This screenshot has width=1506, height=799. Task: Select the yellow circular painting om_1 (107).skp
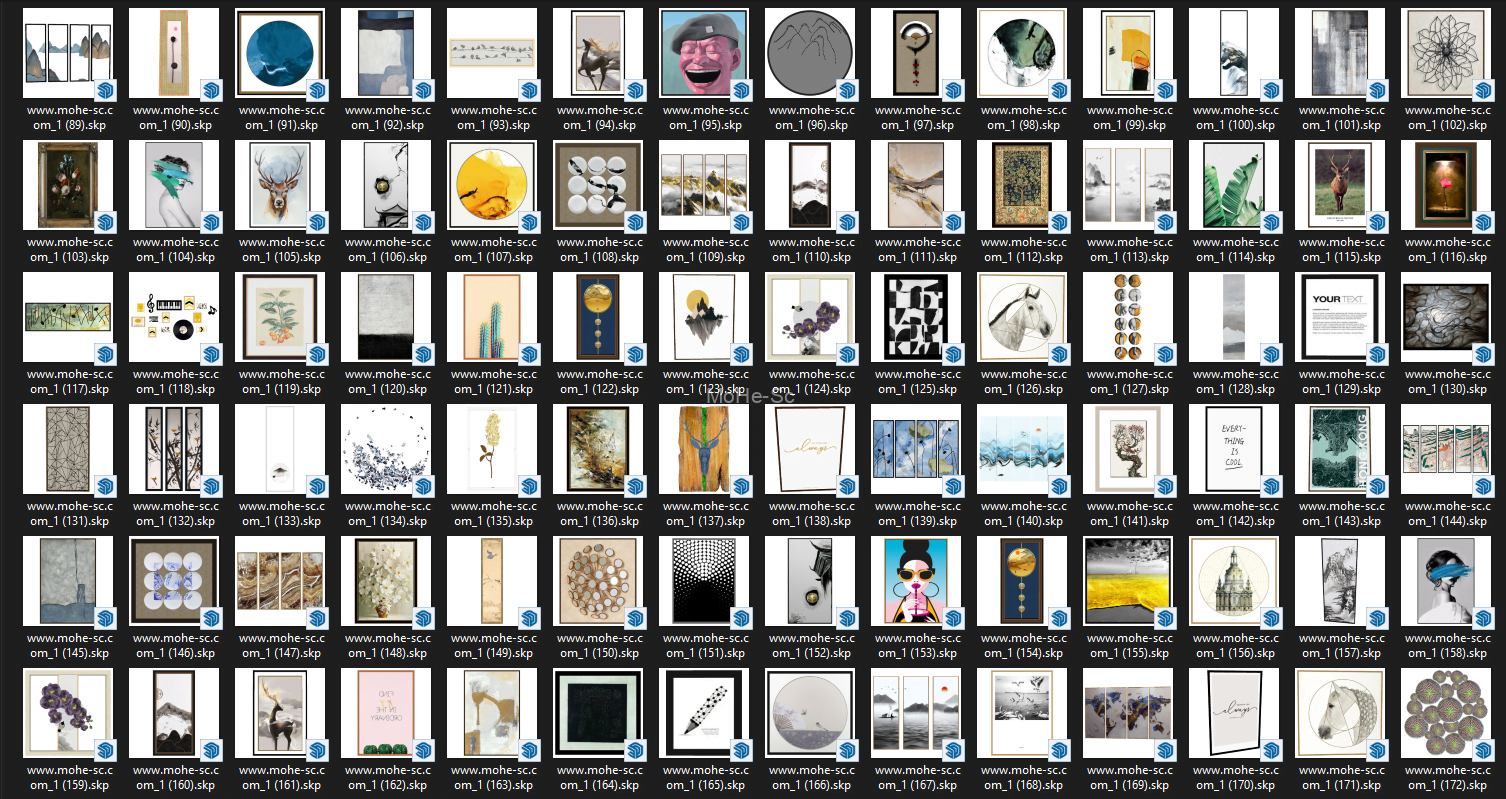click(x=492, y=185)
